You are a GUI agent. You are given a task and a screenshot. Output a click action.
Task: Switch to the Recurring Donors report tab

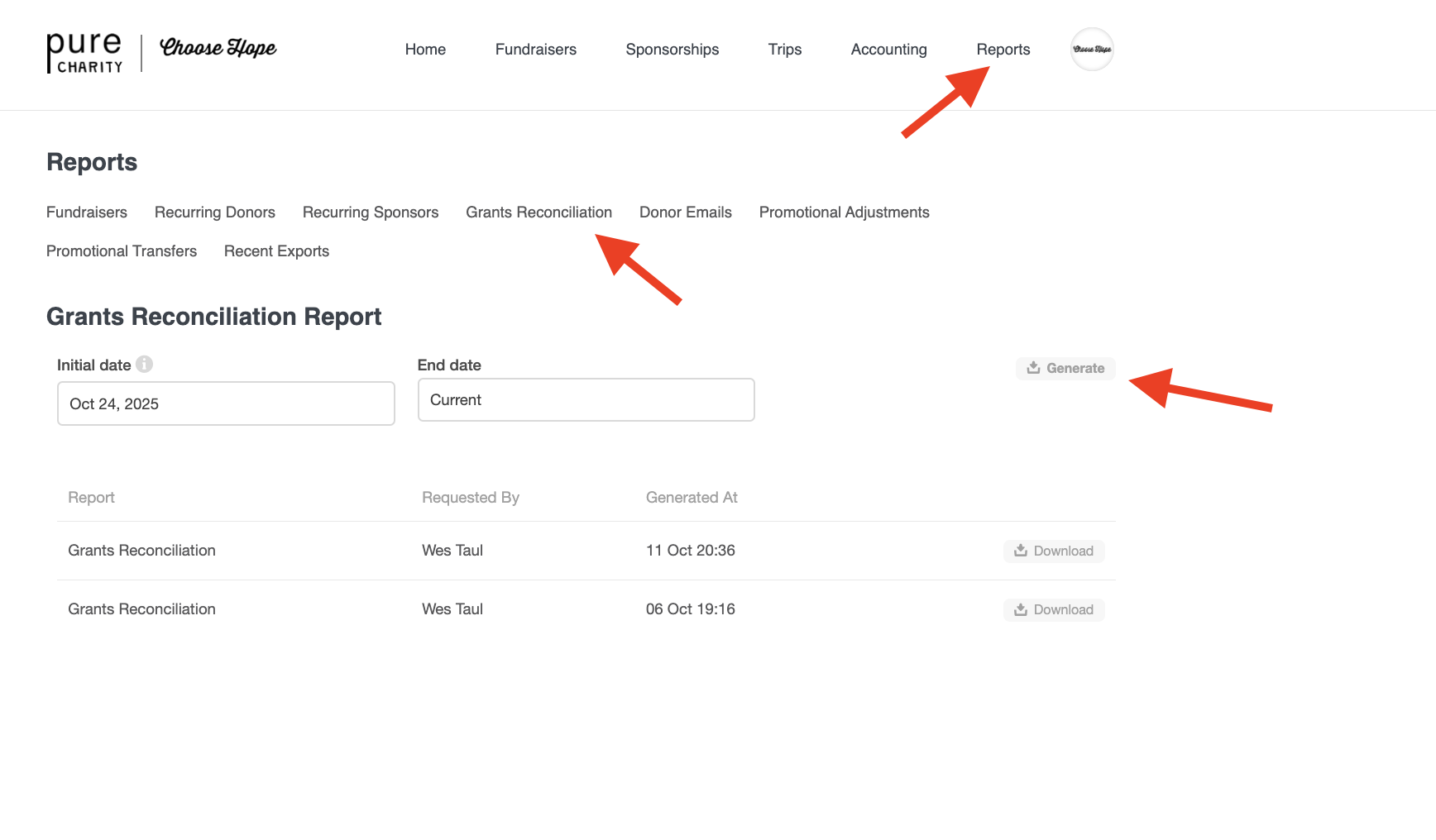214,212
